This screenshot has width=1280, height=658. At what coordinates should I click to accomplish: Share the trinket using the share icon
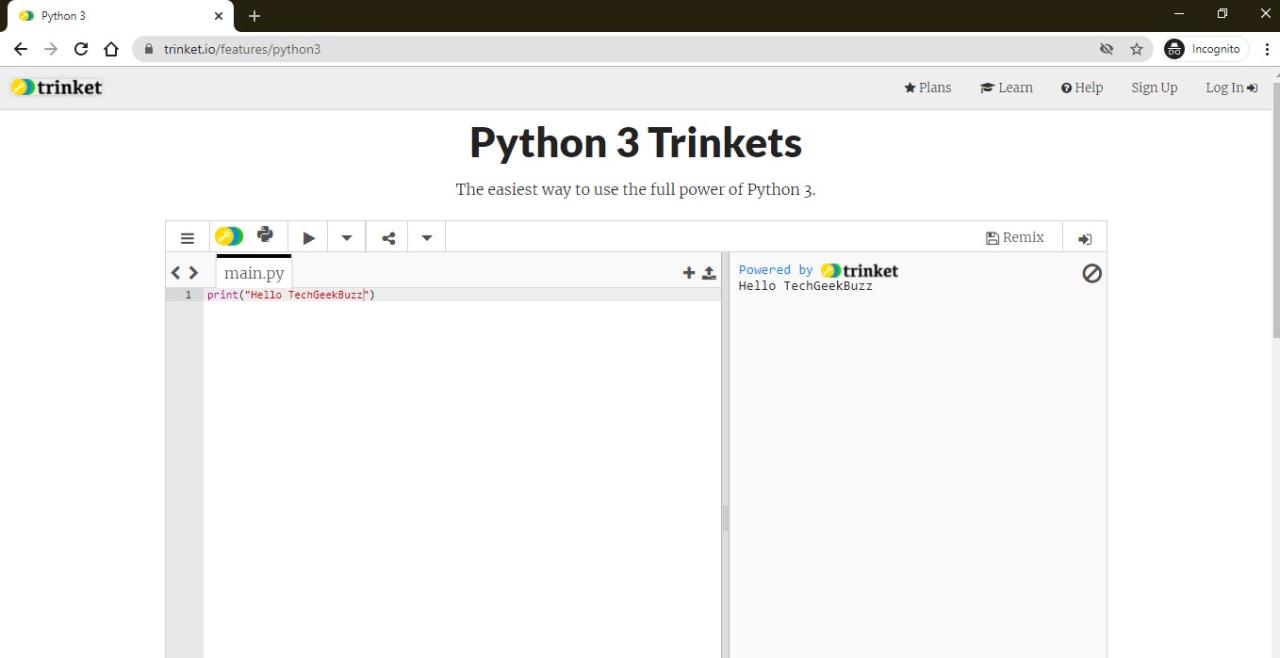tap(387, 237)
